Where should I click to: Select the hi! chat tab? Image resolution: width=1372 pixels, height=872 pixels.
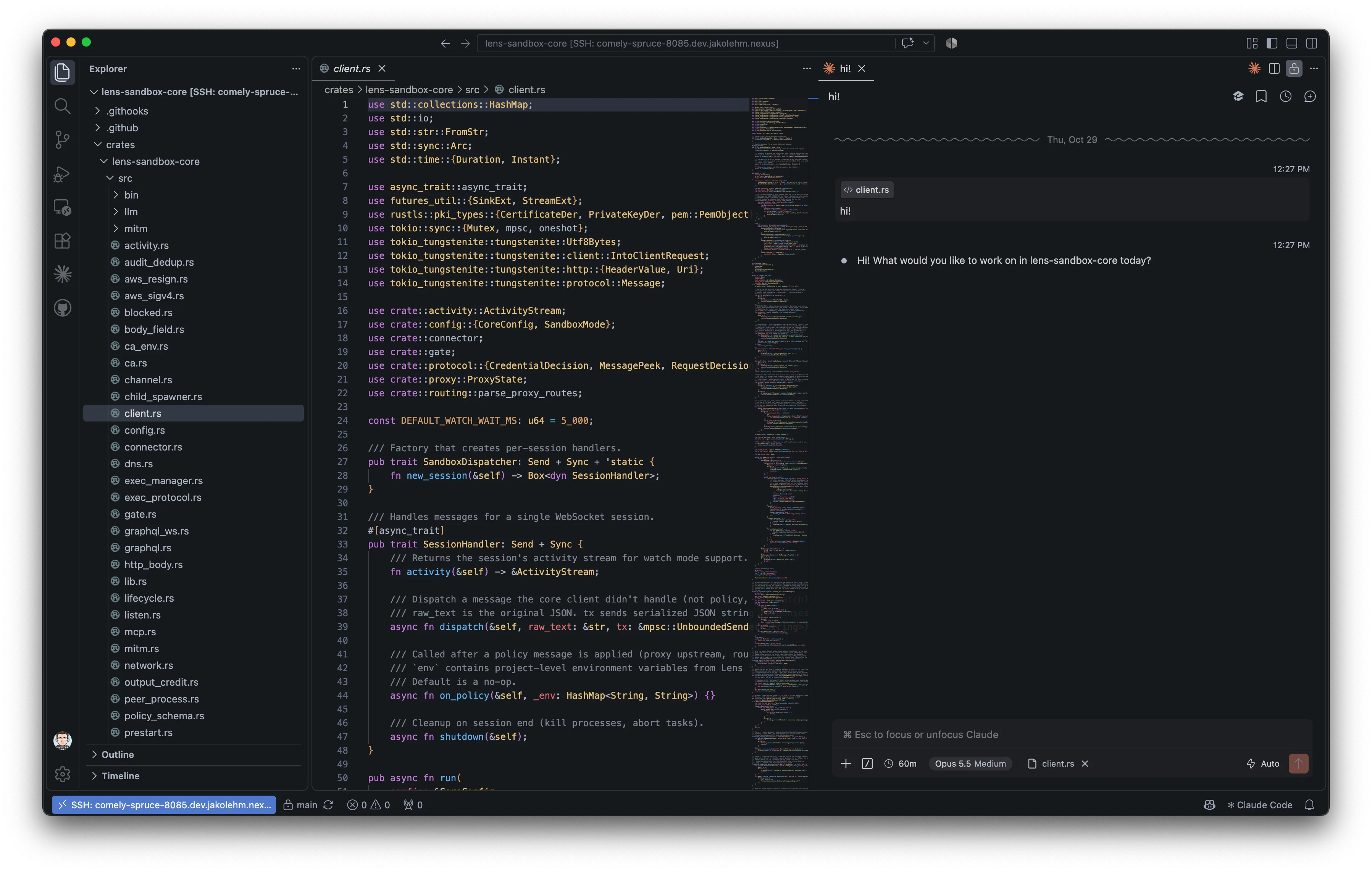click(846, 68)
